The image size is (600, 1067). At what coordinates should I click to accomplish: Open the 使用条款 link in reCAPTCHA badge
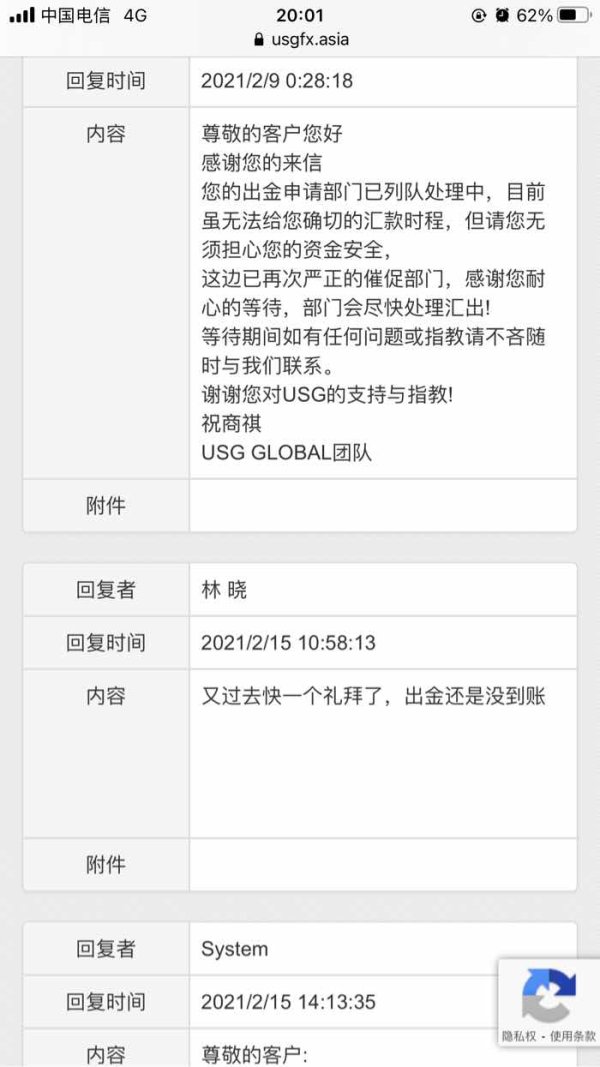pos(573,1036)
